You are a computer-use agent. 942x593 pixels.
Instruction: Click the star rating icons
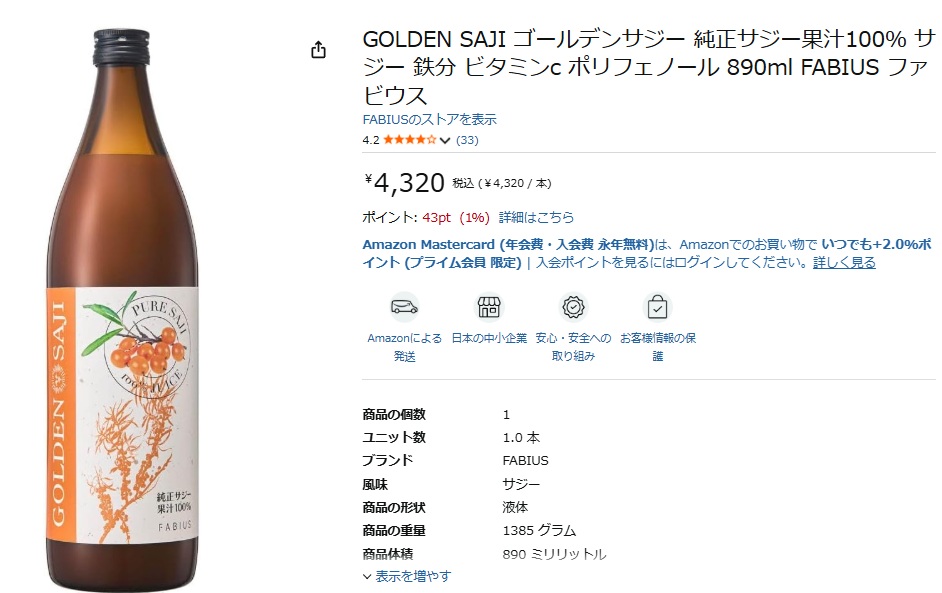(x=409, y=140)
